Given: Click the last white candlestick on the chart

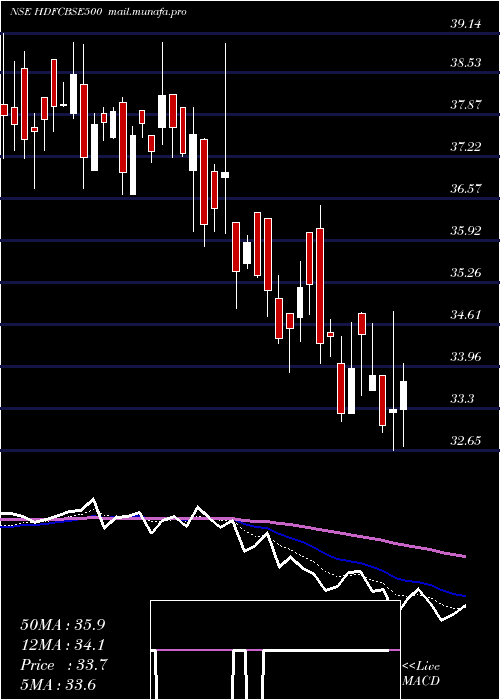Looking at the screenshot, I should click(404, 395).
